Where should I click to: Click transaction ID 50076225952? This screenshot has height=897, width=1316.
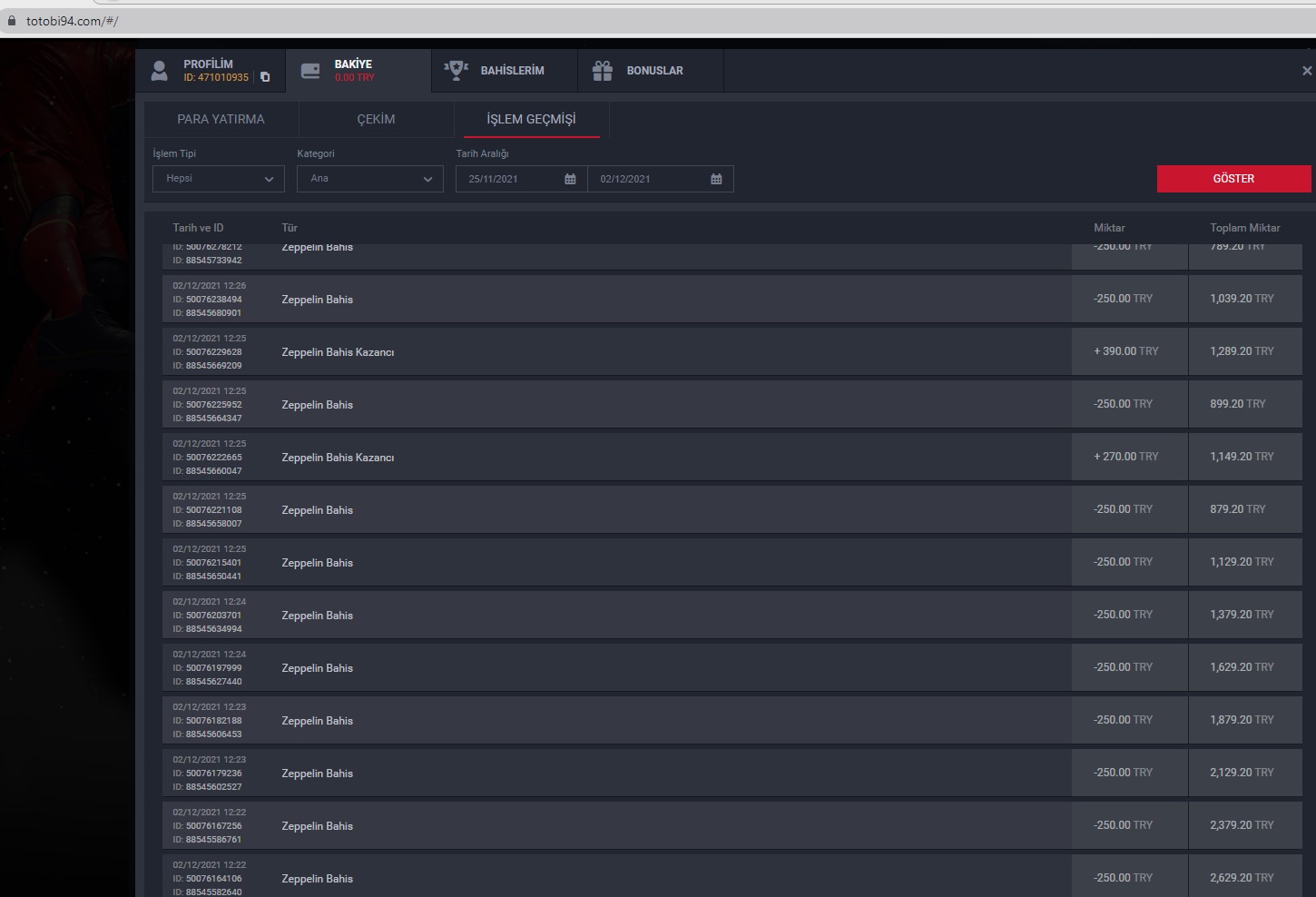[208, 405]
